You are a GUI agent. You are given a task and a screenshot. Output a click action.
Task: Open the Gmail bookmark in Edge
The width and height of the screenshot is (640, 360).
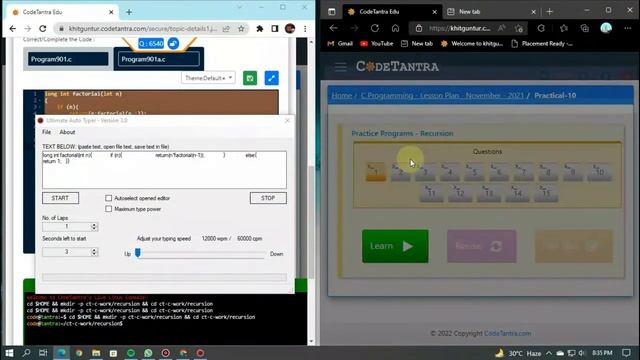coord(340,44)
